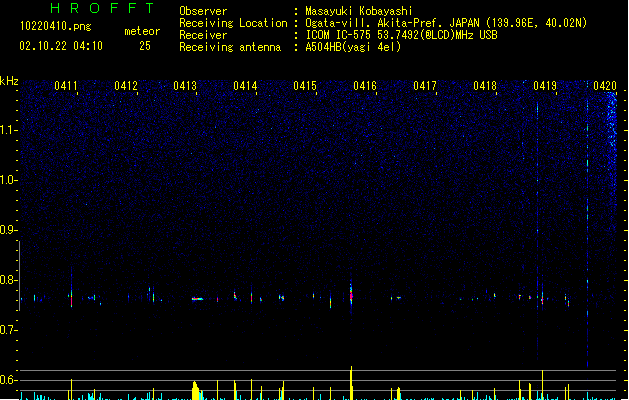Click the 0420 time marker

coord(605,86)
